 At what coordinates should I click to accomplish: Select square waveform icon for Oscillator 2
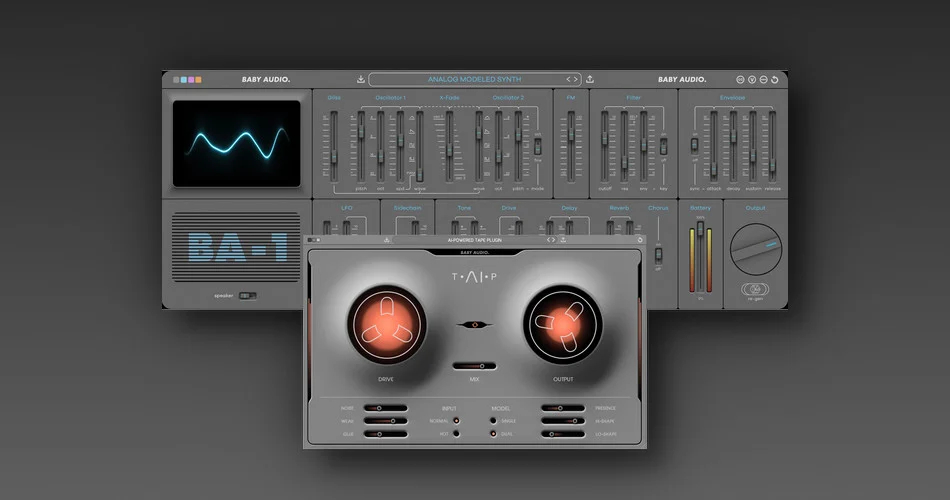click(x=487, y=144)
